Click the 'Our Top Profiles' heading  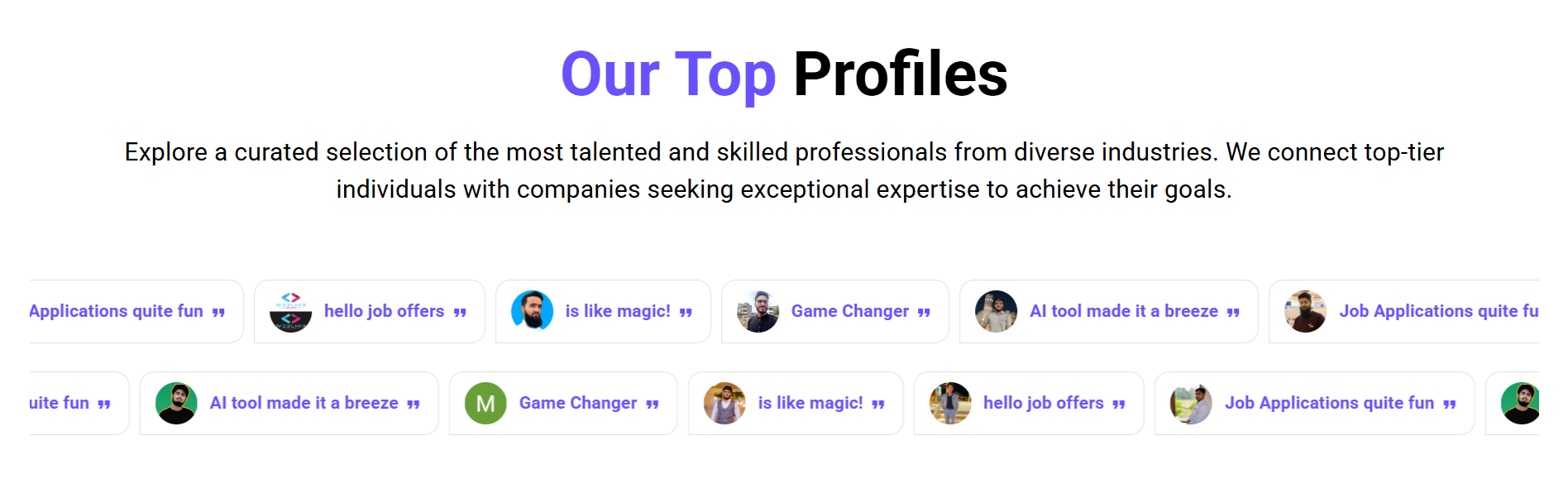click(x=784, y=74)
